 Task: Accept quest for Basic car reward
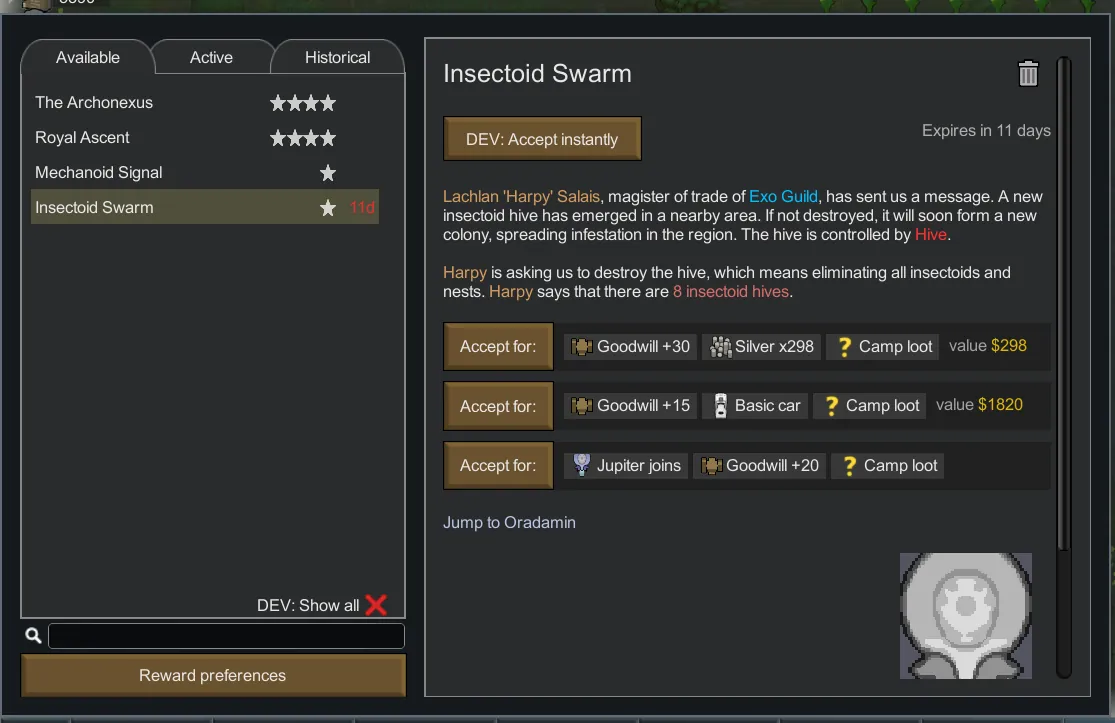click(x=498, y=406)
